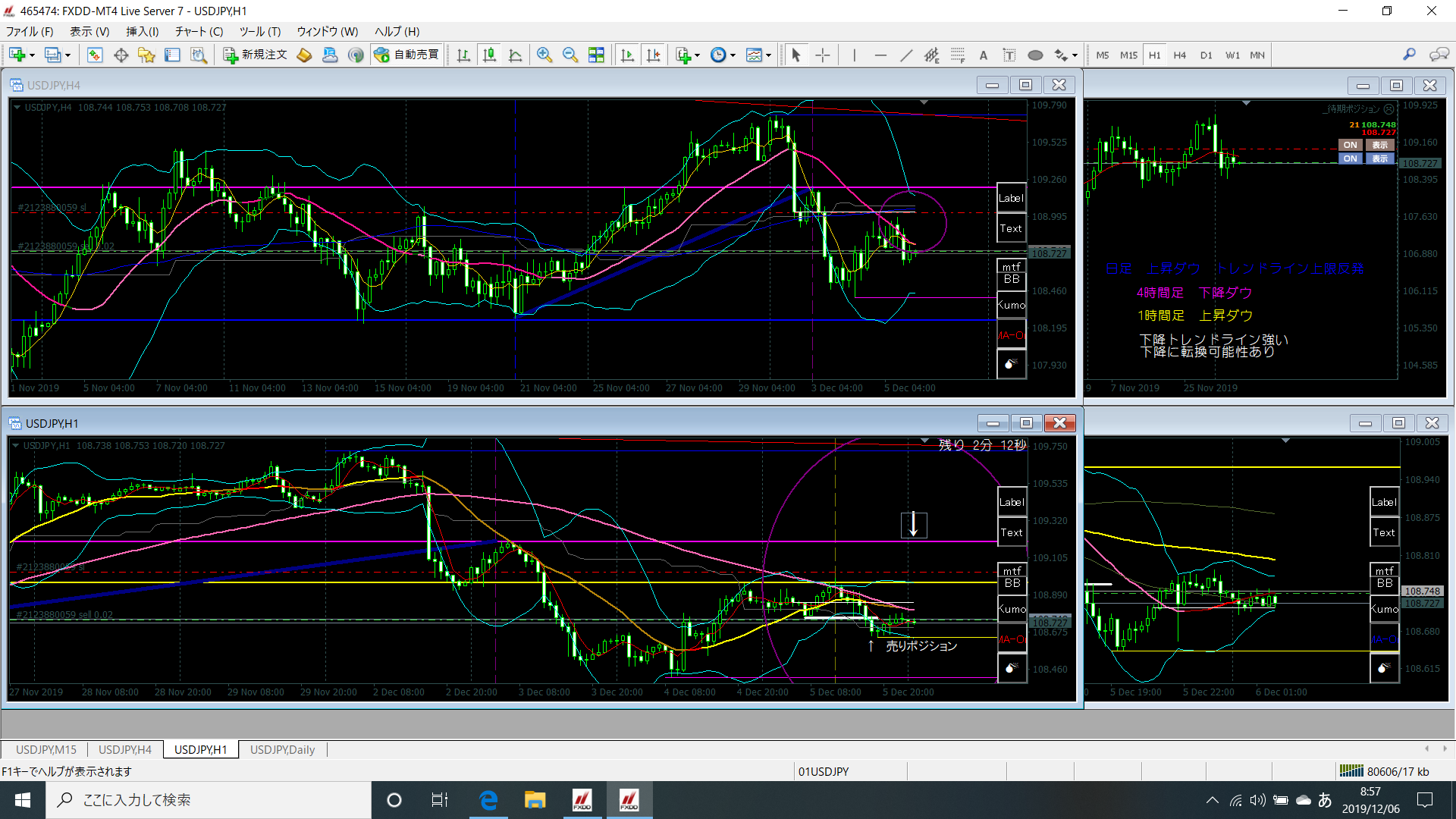1456x819 pixels.
Task: Select the horizontal line tool
Action: pos(880,55)
